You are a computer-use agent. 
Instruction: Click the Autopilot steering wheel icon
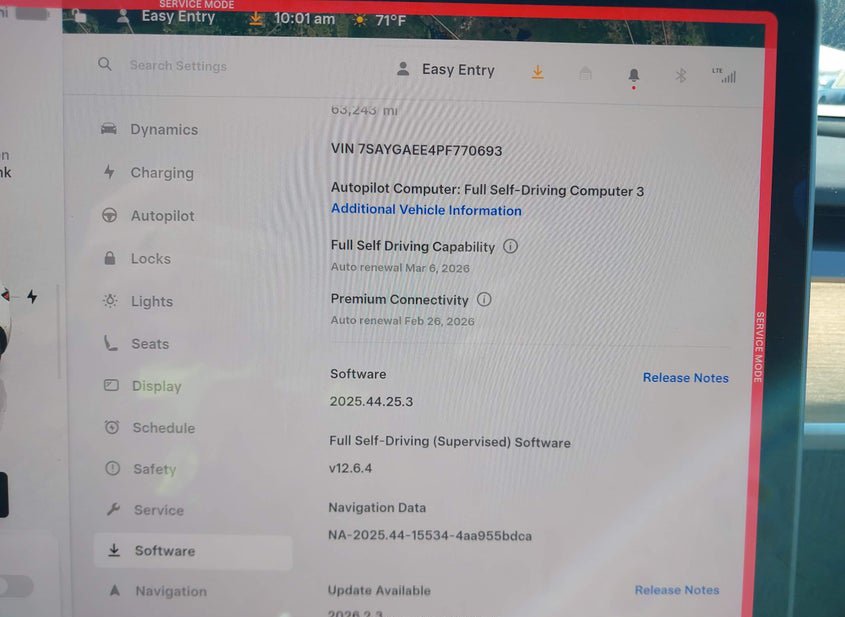[109, 215]
